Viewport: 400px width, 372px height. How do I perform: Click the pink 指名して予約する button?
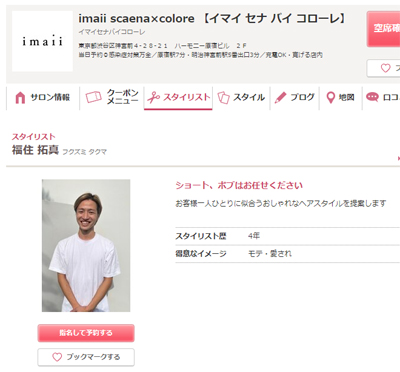pos(86,333)
